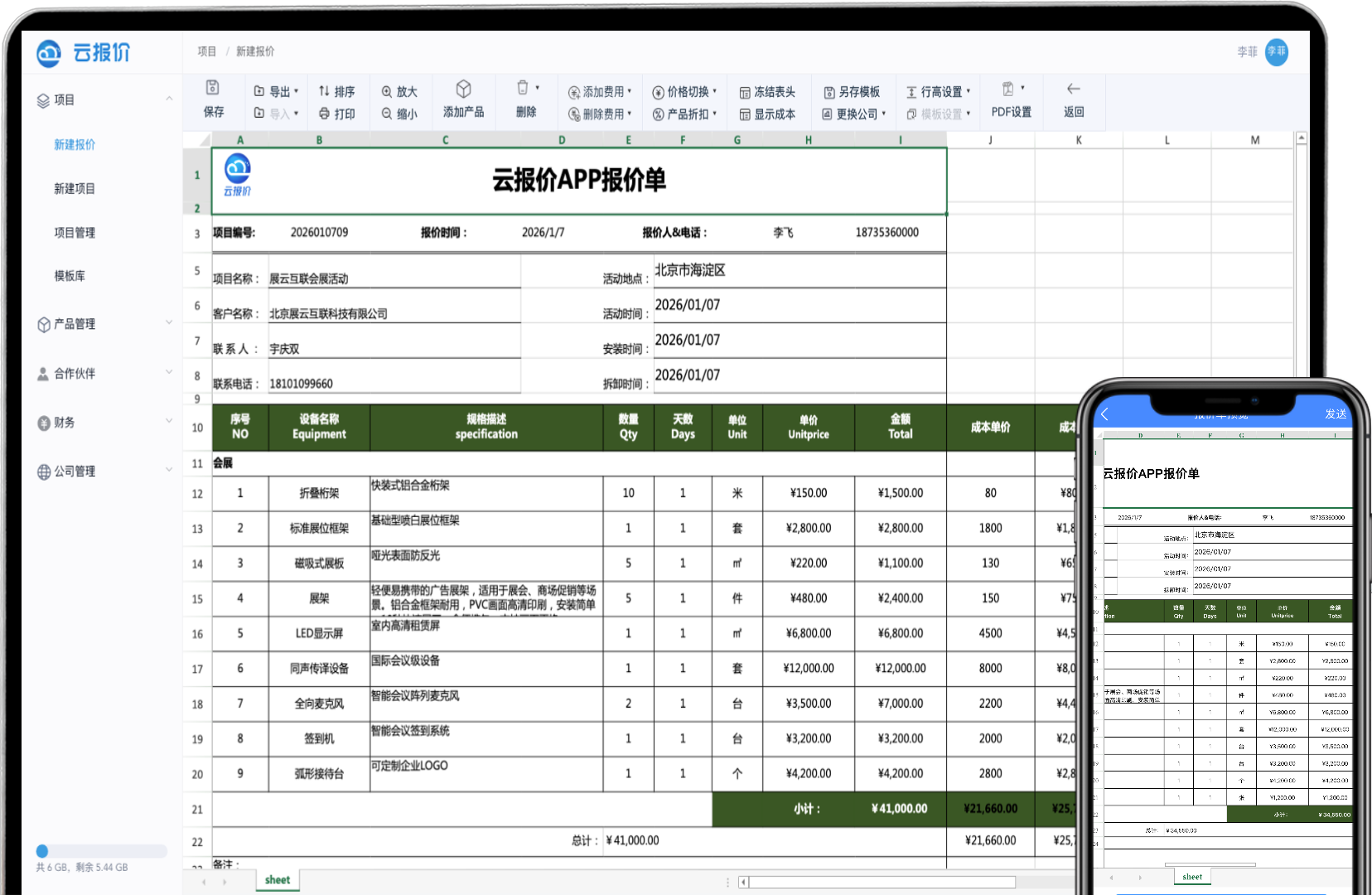Open 模板库 in the sidebar
The image size is (1372, 895).
70,275
